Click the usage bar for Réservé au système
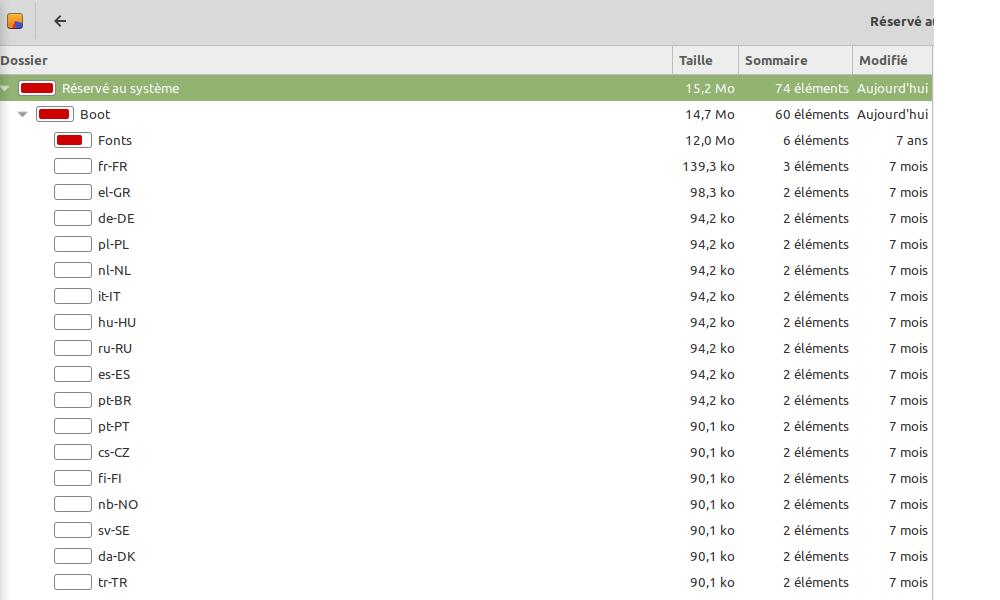The width and height of the screenshot is (1000, 600). click(x=37, y=89)
